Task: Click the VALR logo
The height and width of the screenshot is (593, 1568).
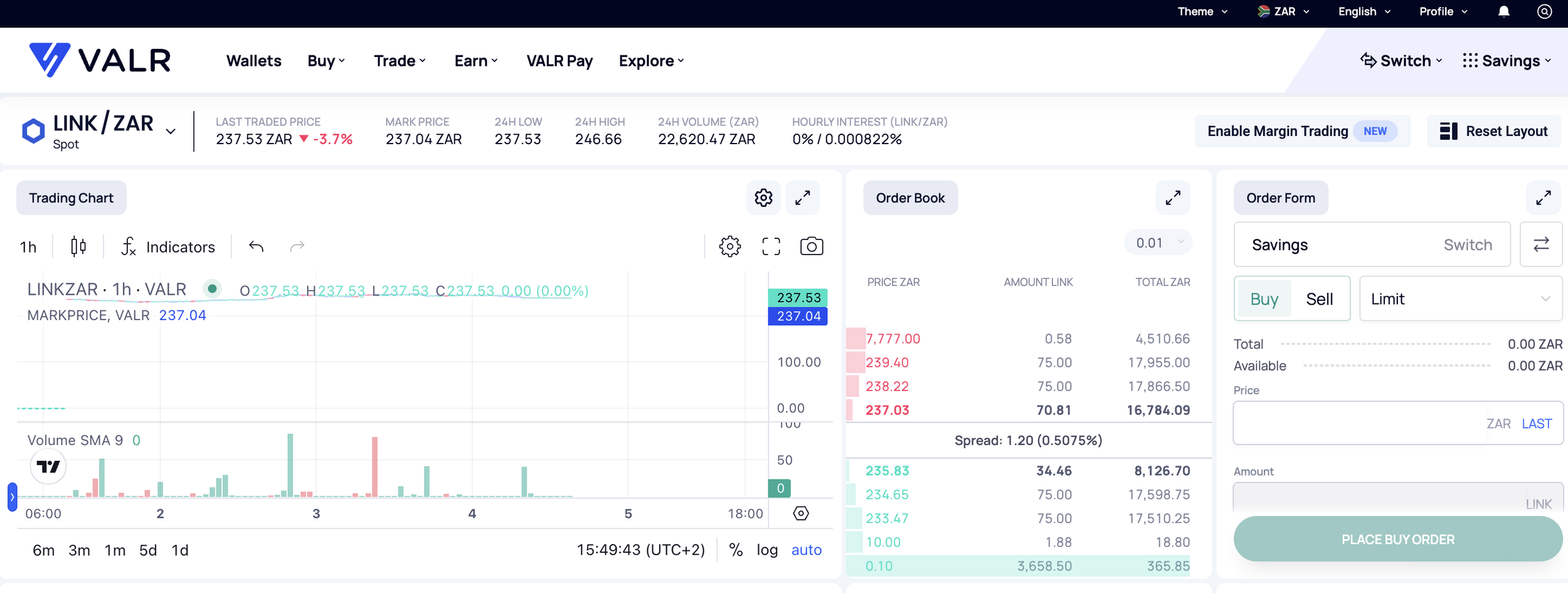Action: [x=100, y=60]
